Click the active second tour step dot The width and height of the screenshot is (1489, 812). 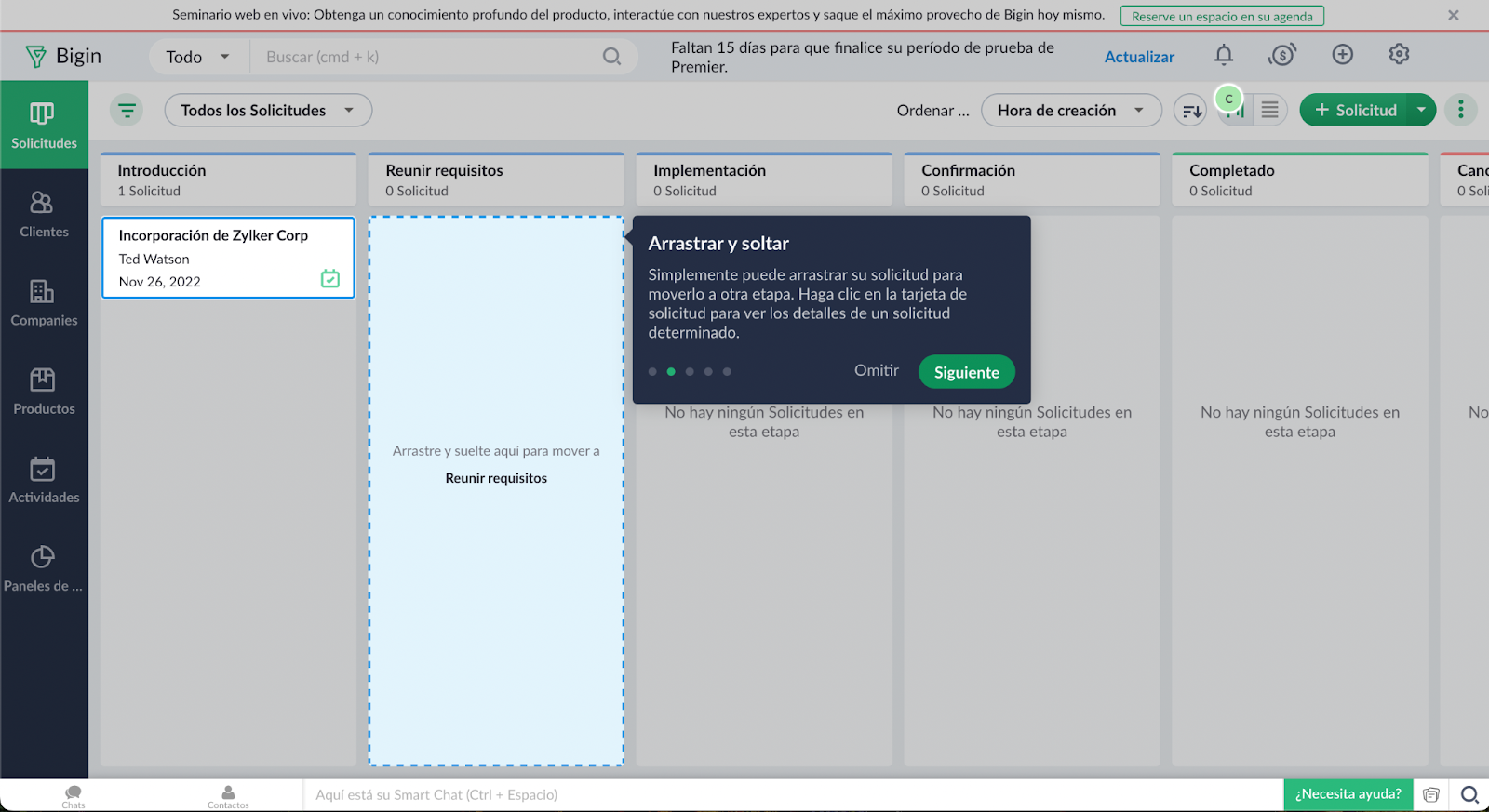click(671, 371)
